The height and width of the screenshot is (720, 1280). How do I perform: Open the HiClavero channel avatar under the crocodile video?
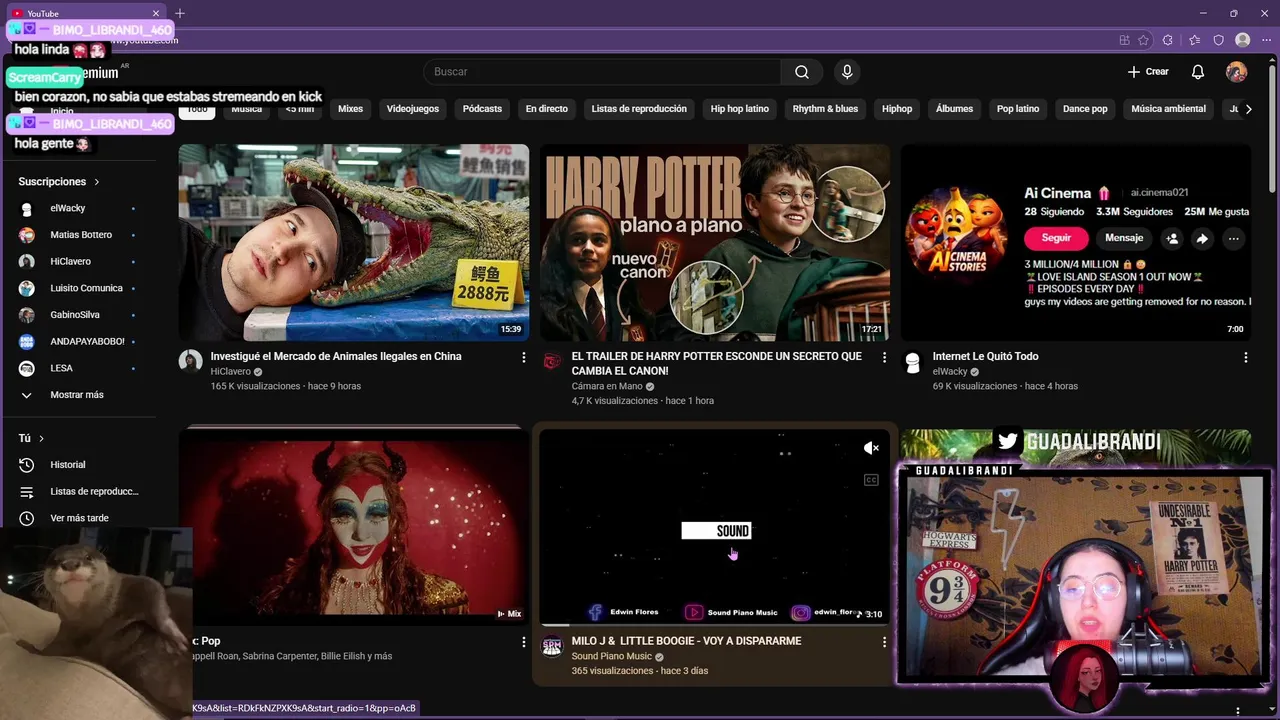point(190,361)
